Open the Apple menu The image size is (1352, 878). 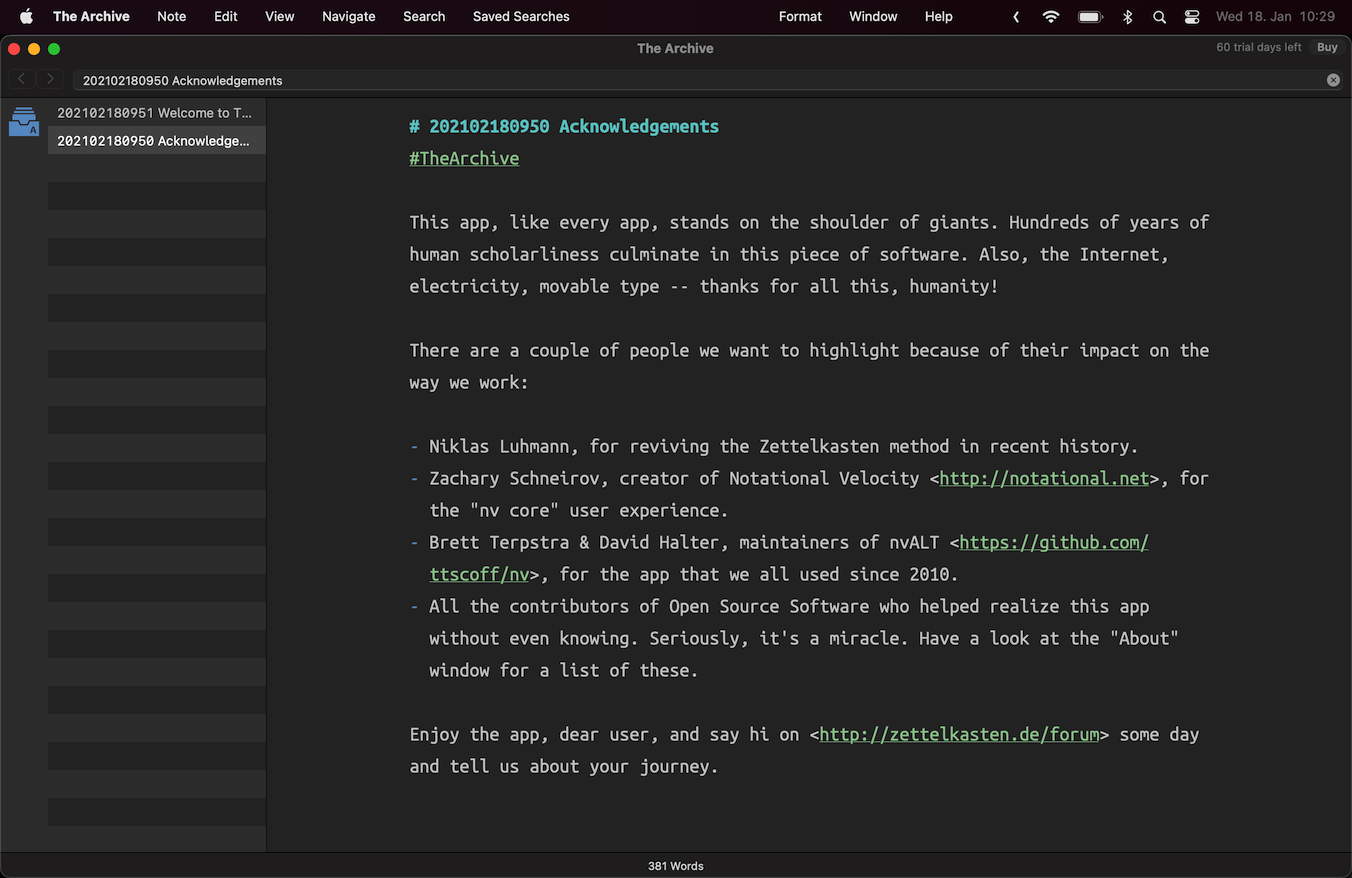pyautogui.click(x=26, y=16)
